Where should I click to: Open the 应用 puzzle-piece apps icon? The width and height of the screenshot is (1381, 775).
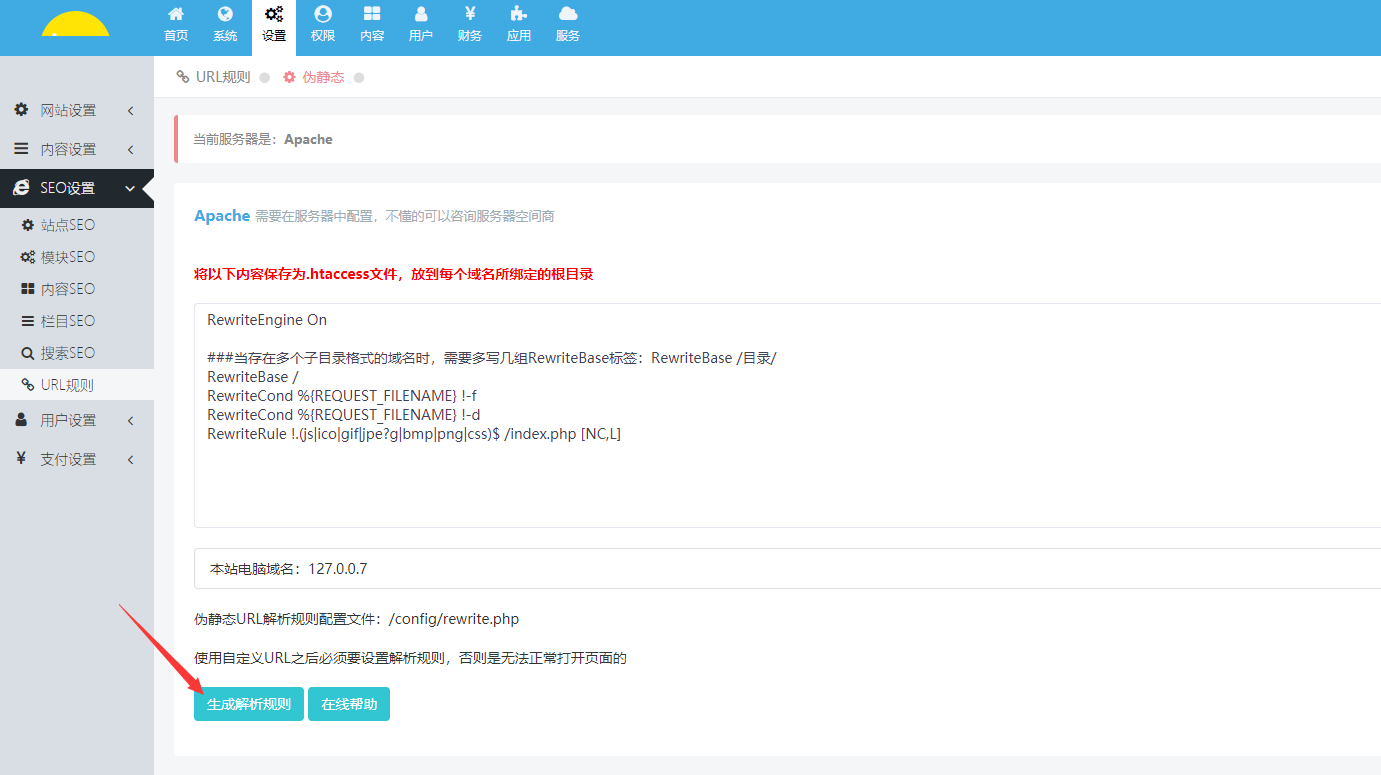(518, 24)
